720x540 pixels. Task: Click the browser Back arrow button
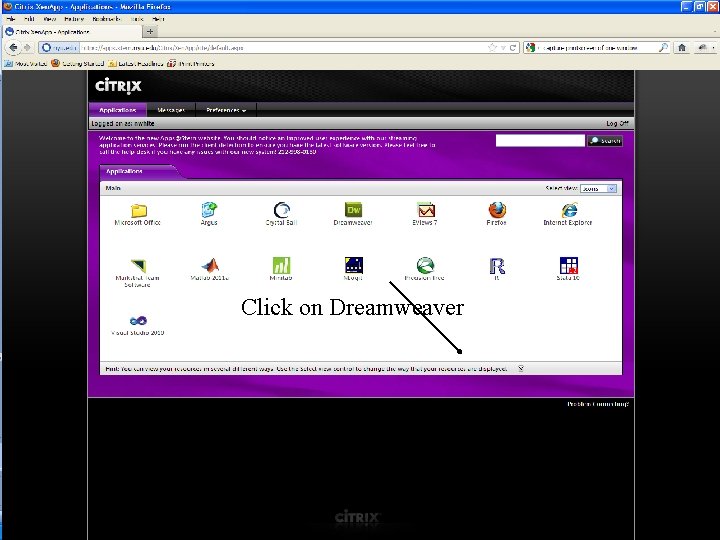coord(13,47)
